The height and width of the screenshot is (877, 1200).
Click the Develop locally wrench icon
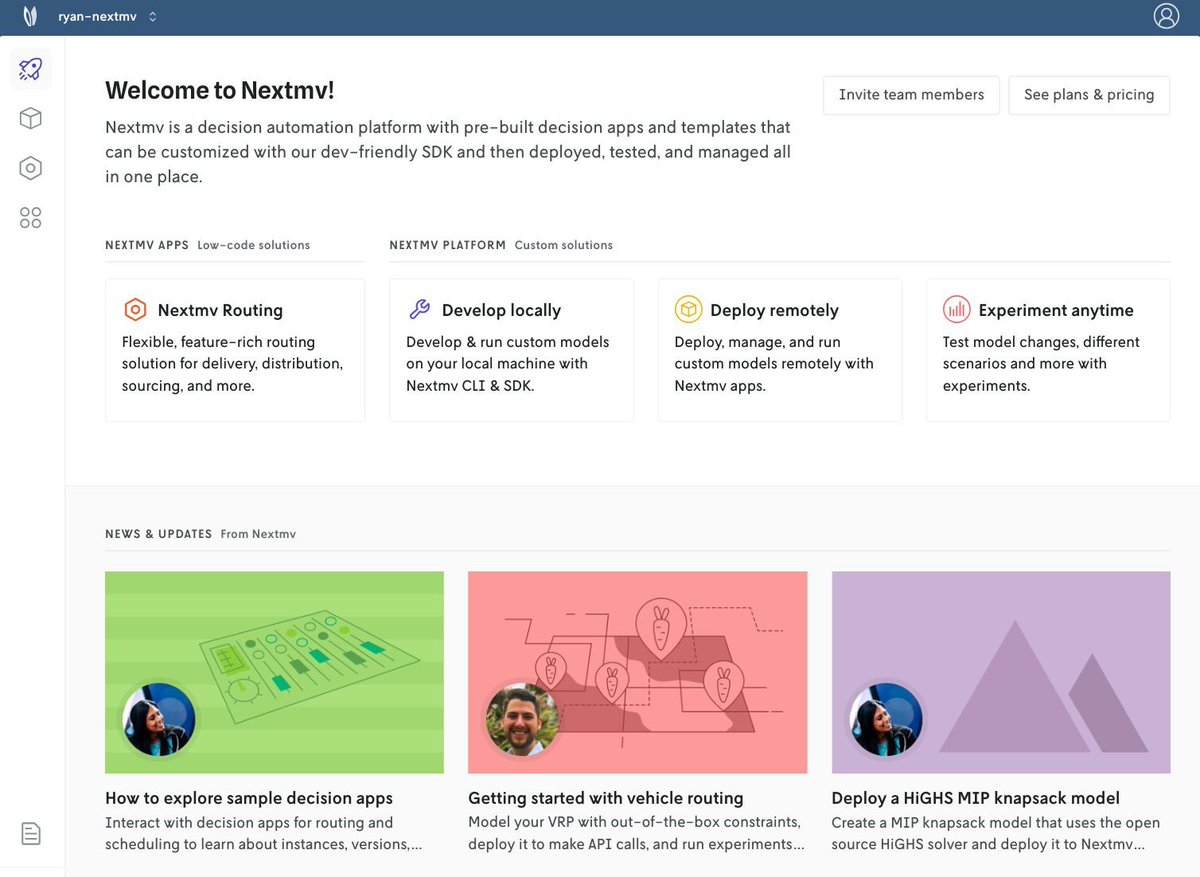click(x=420, y=310)
